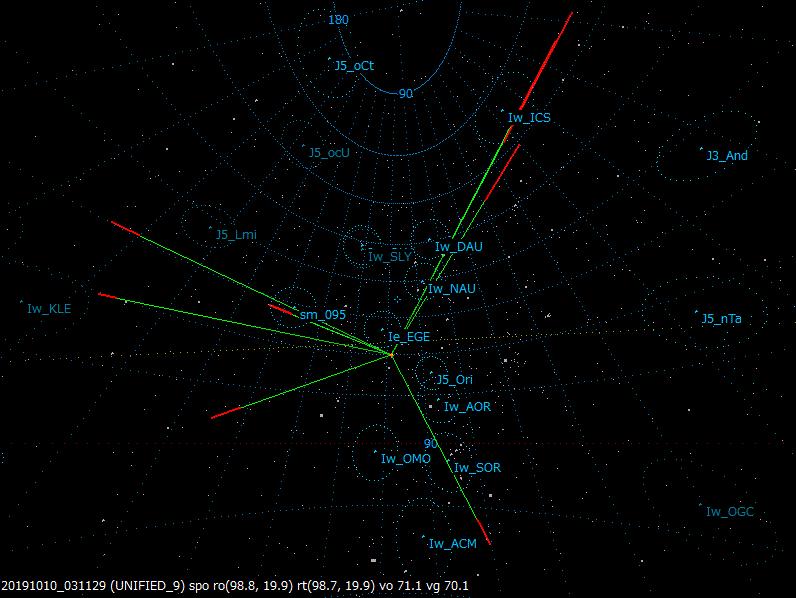Click the sm_095 radiant label
Image resolution: width=796 pixels, height=598 pixels.
tap(322, 315)
